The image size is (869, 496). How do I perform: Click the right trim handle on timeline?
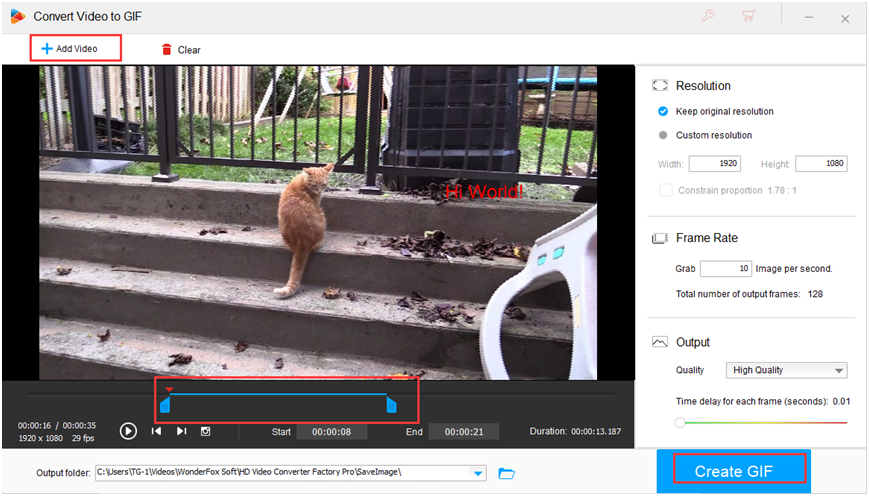[392, 405]
